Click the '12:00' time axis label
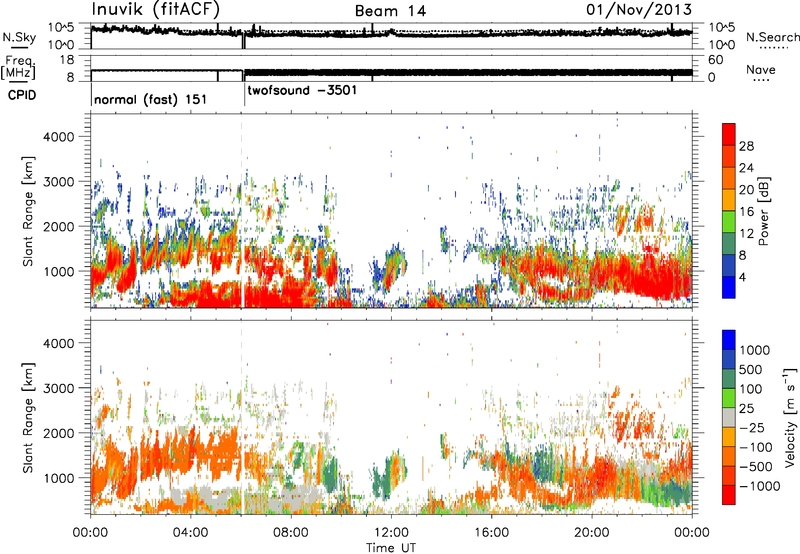Viewport: 800px width, 554px height. (391, 533)
